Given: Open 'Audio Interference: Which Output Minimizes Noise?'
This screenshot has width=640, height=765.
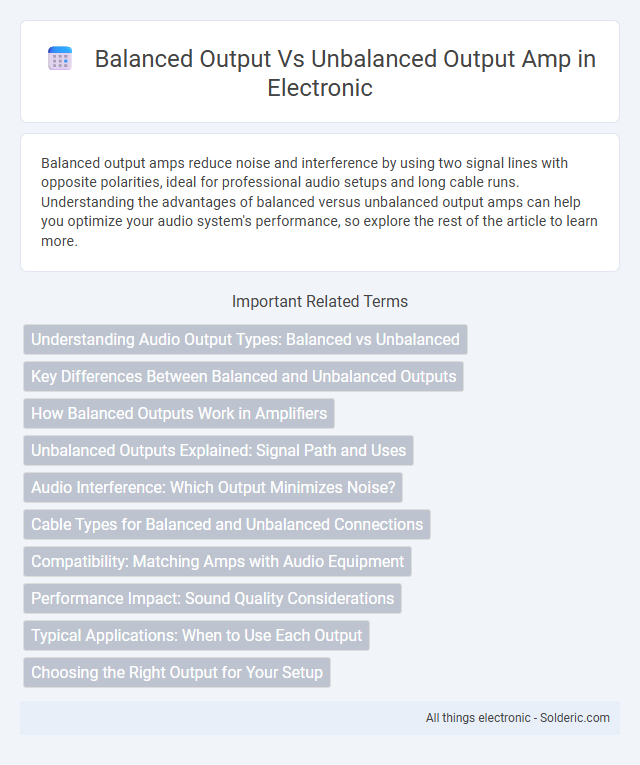Looking at the screenshot, I should (x=213, y=487).
